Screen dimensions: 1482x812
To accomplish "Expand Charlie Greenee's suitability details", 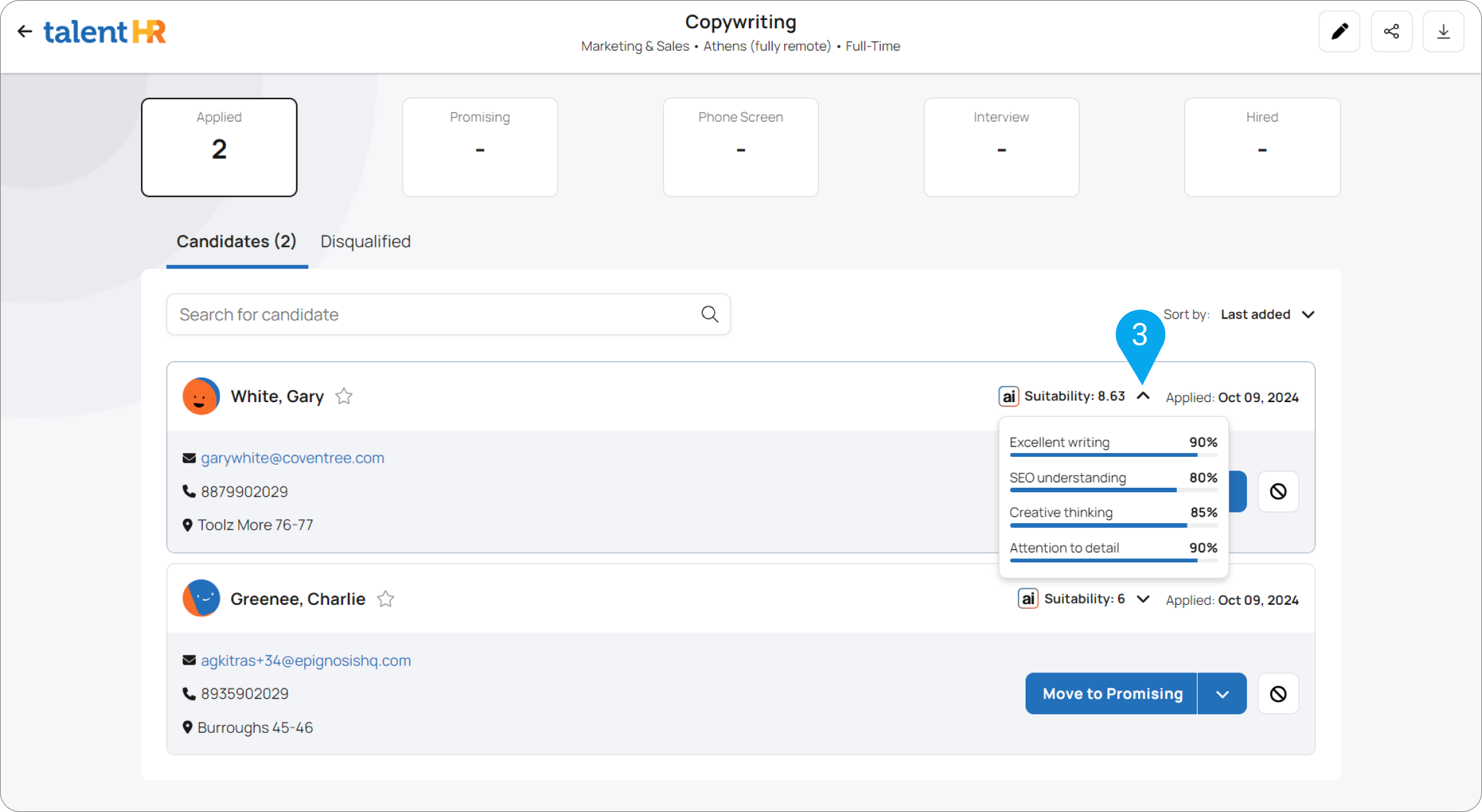I will pyautogui.click(x=1143, y=599).
